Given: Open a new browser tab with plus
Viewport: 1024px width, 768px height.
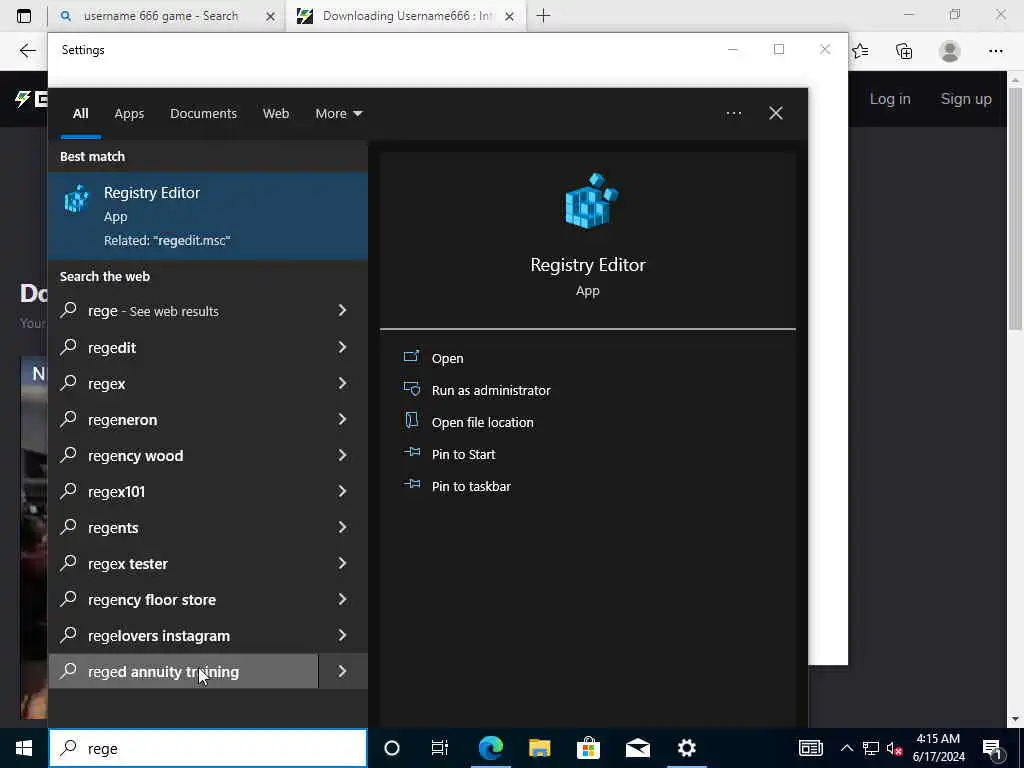Looking at the screenshot, I should point(543,16).
